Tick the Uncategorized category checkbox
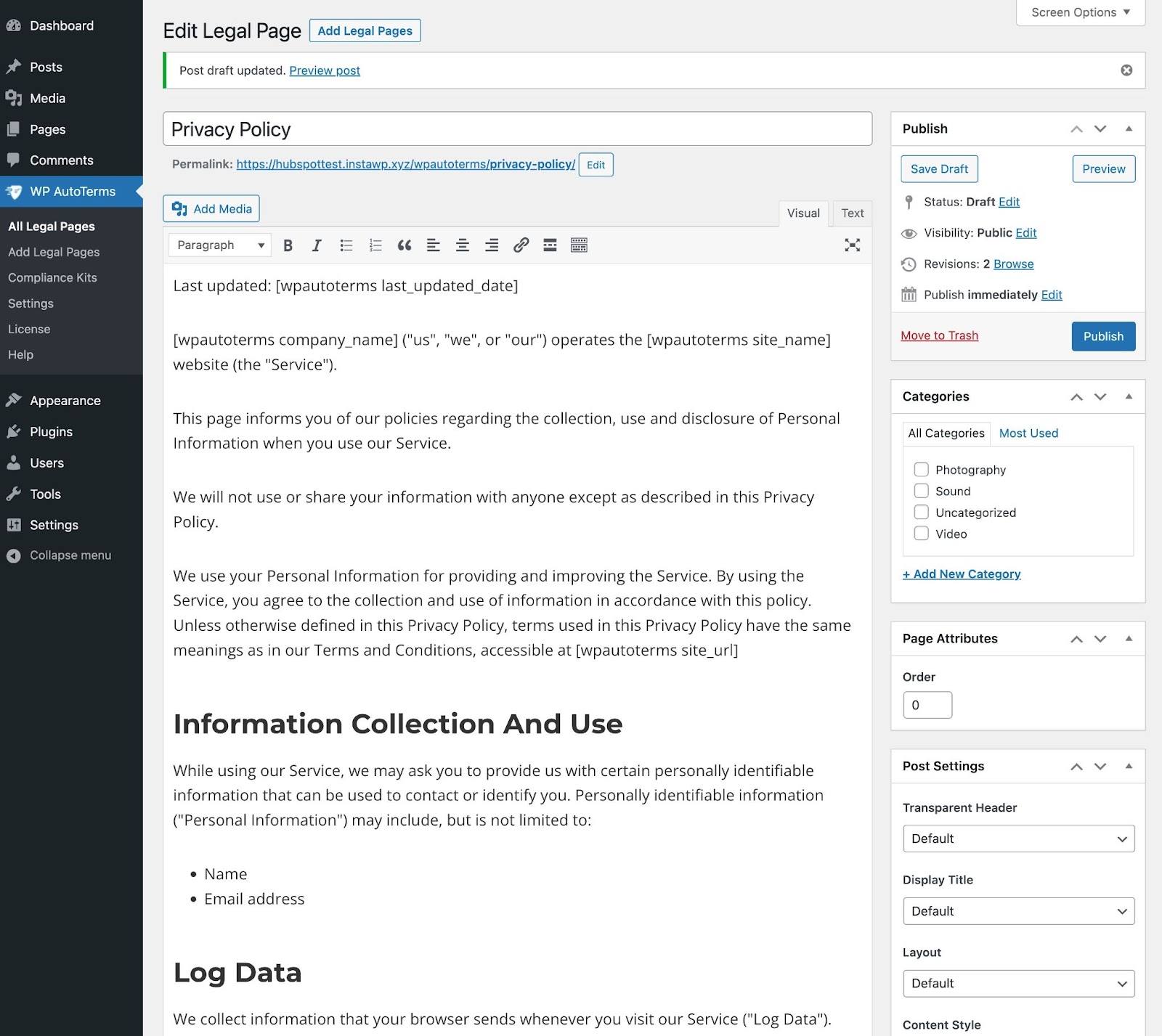This screenshot has height=1036, width=1162. 921,513
